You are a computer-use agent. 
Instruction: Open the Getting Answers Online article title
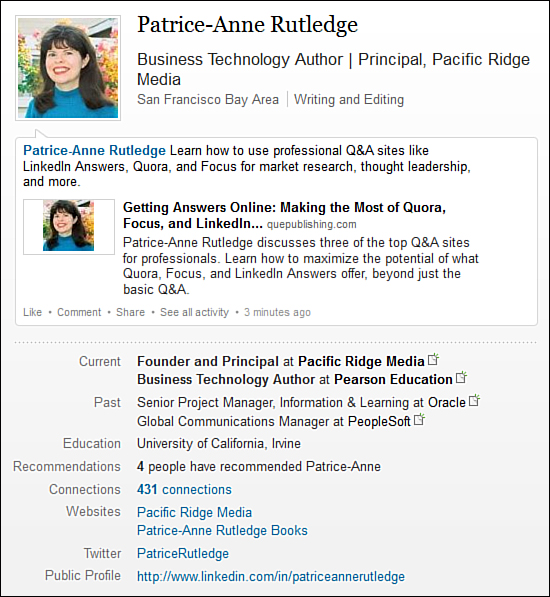click(284, 215)
